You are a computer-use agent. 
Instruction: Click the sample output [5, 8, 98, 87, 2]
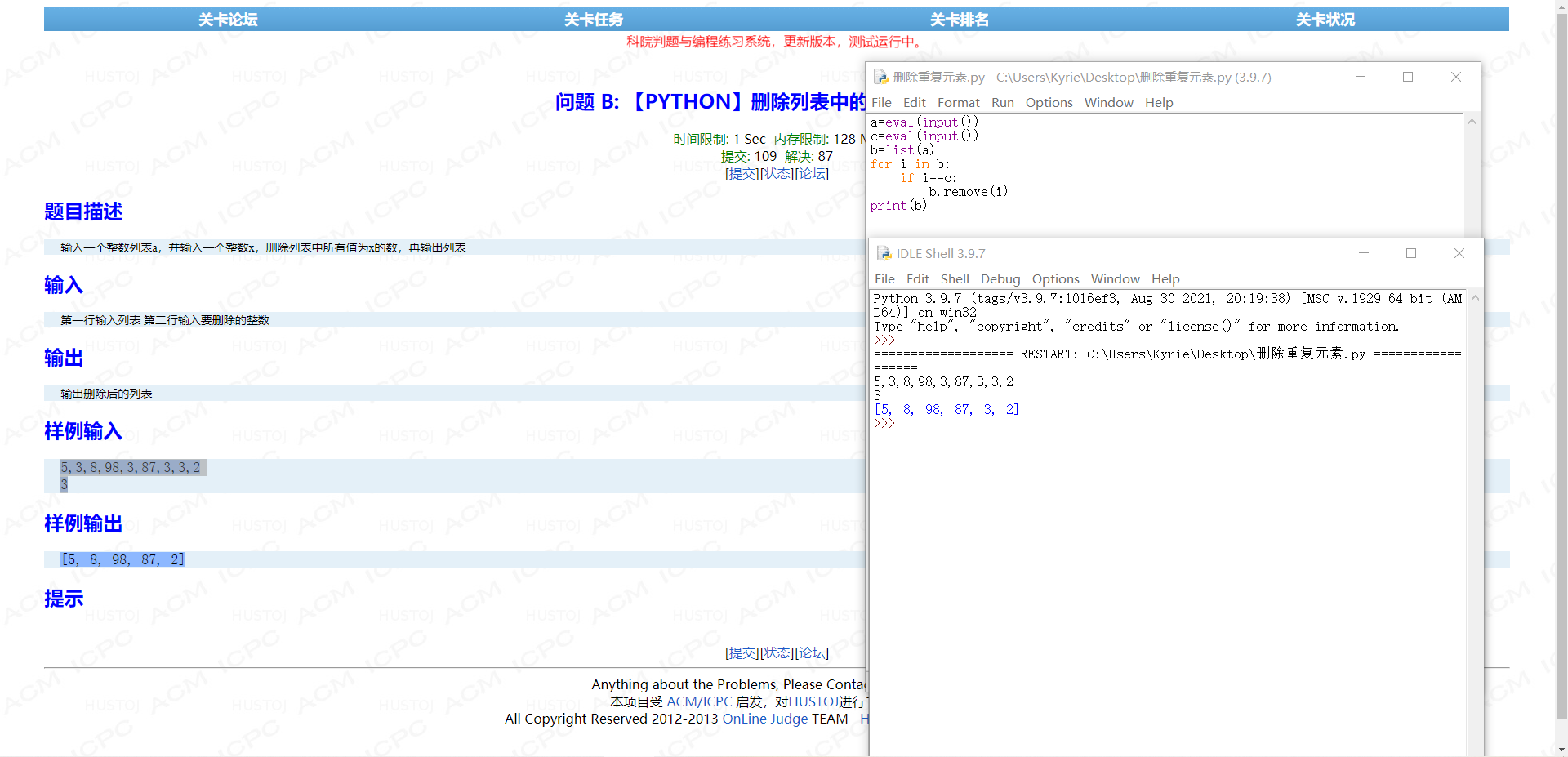[122, 559]
